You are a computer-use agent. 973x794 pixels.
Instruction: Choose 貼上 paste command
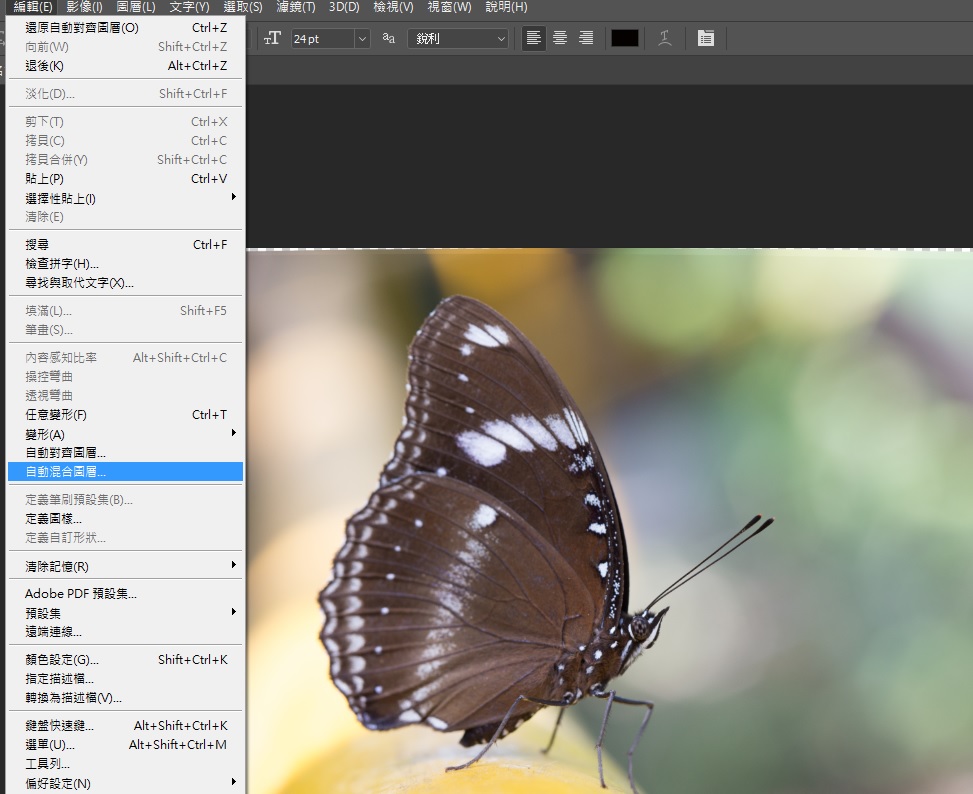click(125, 179)
